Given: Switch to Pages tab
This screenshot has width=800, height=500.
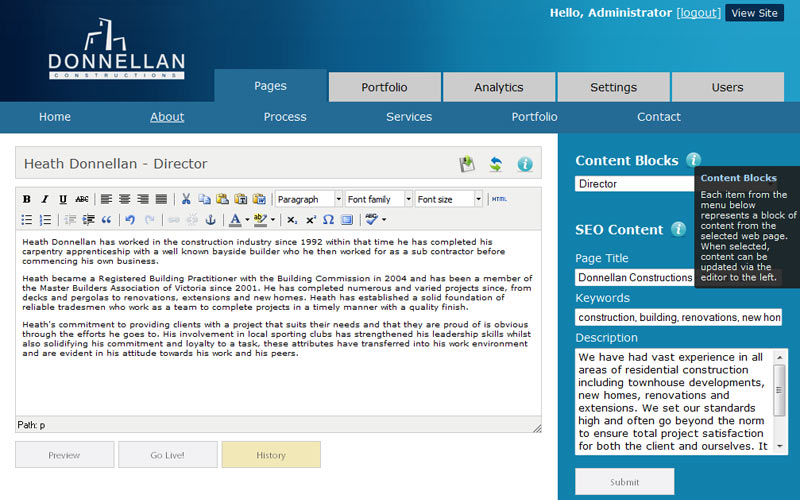Looking at the screenshot, I should [270, 86].
